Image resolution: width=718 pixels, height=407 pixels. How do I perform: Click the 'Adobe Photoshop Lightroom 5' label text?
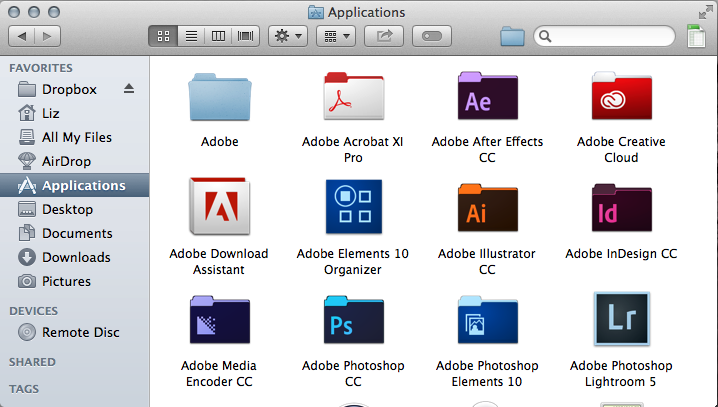pos(621,374)
